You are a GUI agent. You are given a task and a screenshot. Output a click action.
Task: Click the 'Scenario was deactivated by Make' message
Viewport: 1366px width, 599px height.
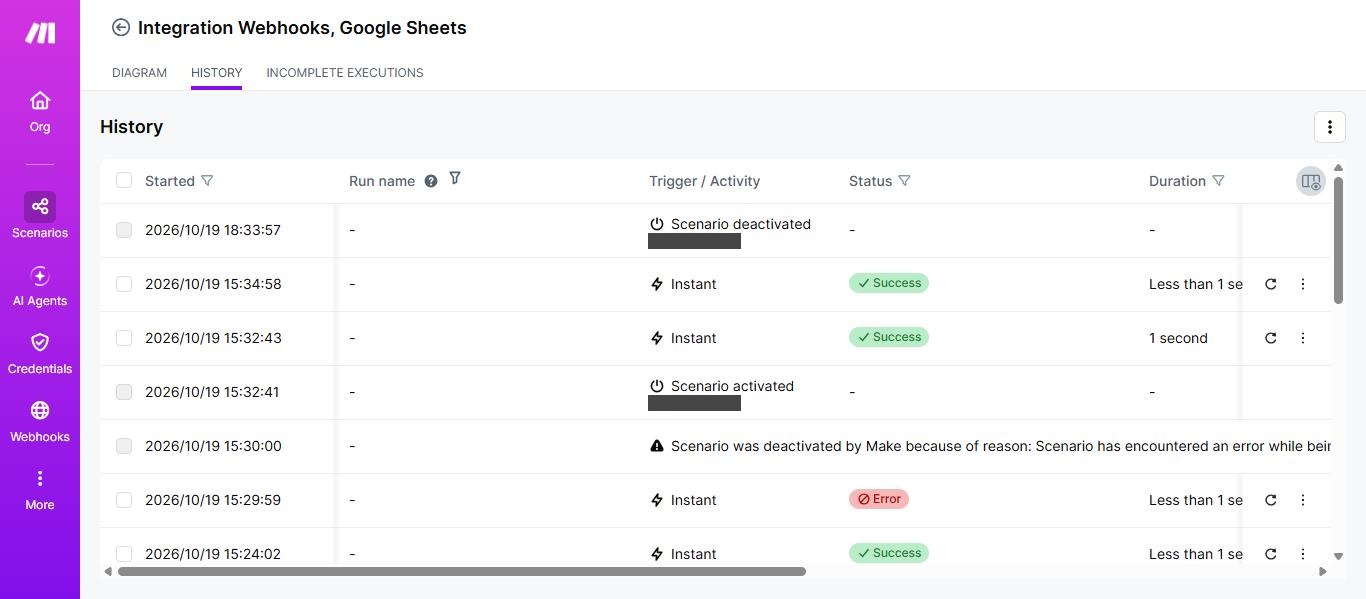[x=1000, y=446]
